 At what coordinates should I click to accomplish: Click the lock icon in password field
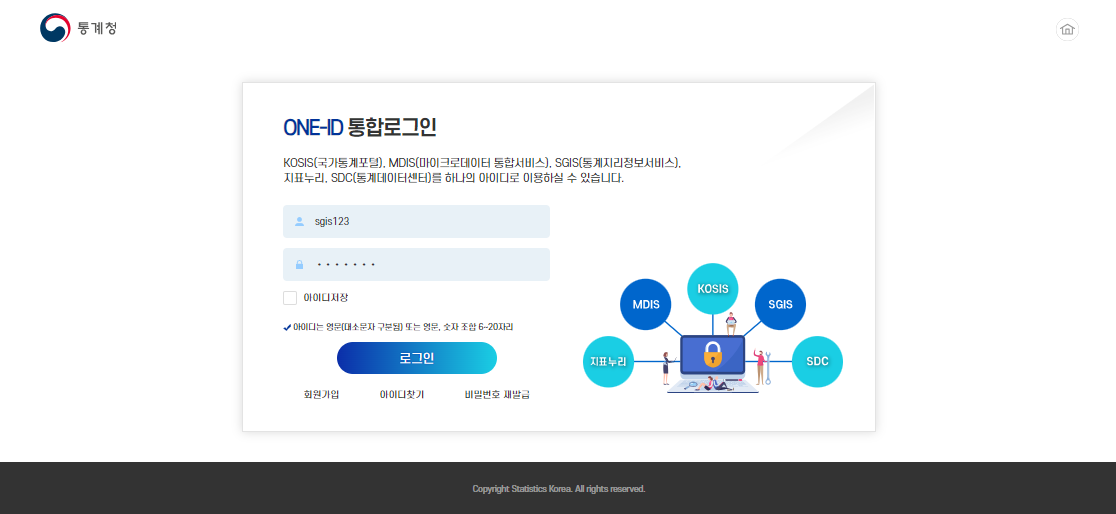(x=300, y=264)
